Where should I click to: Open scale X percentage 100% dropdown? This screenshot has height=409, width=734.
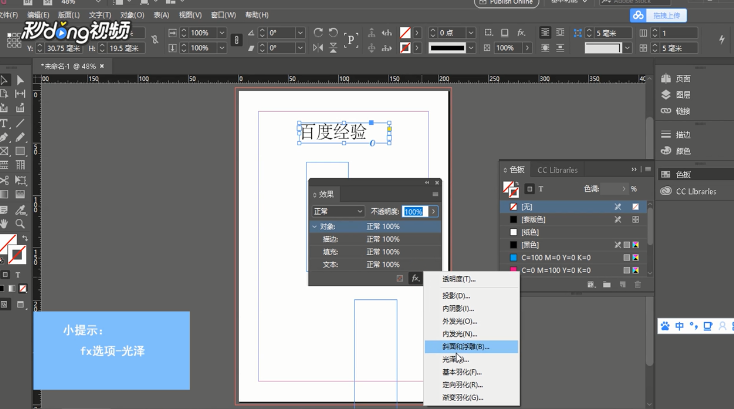click(222, 33)
